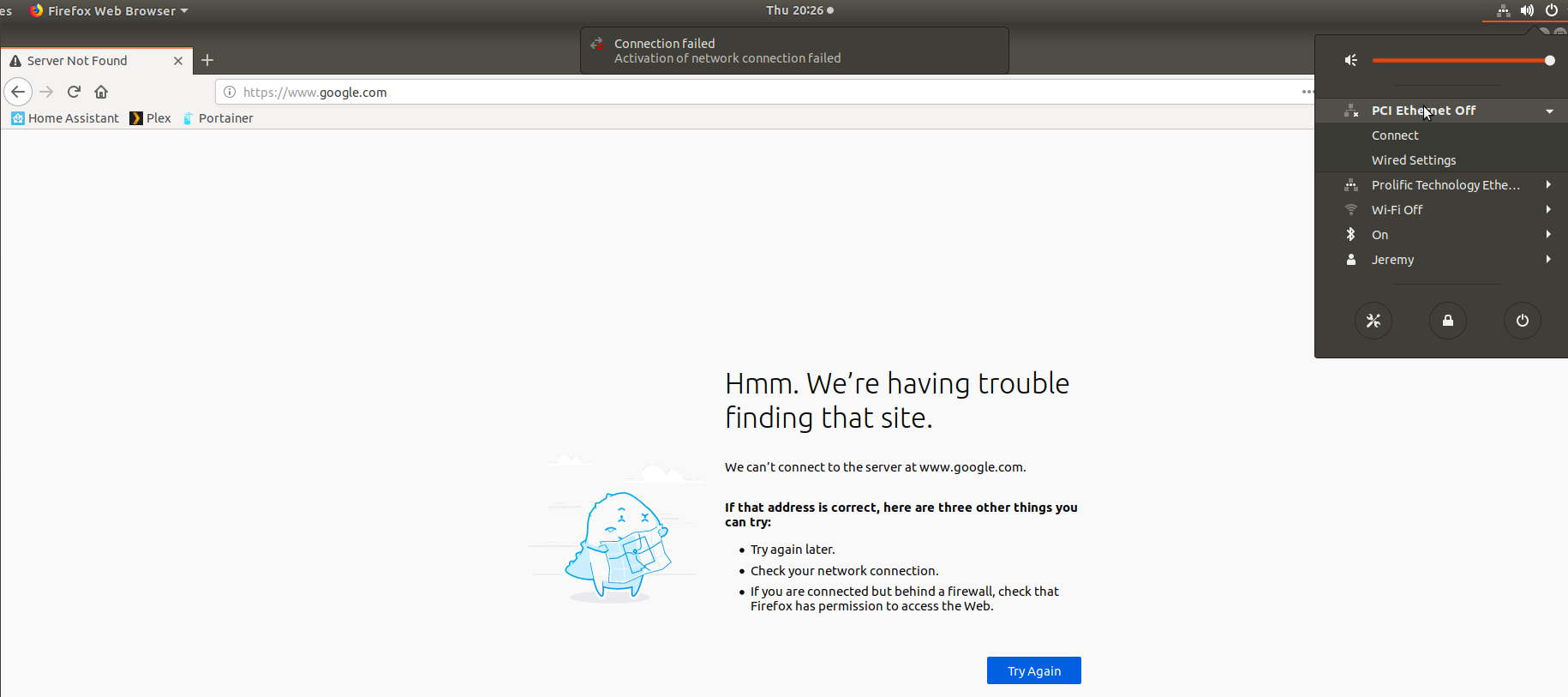1568x697 pixels.
Task: Open the clock showing Thu 20:26
Action: 799,10
